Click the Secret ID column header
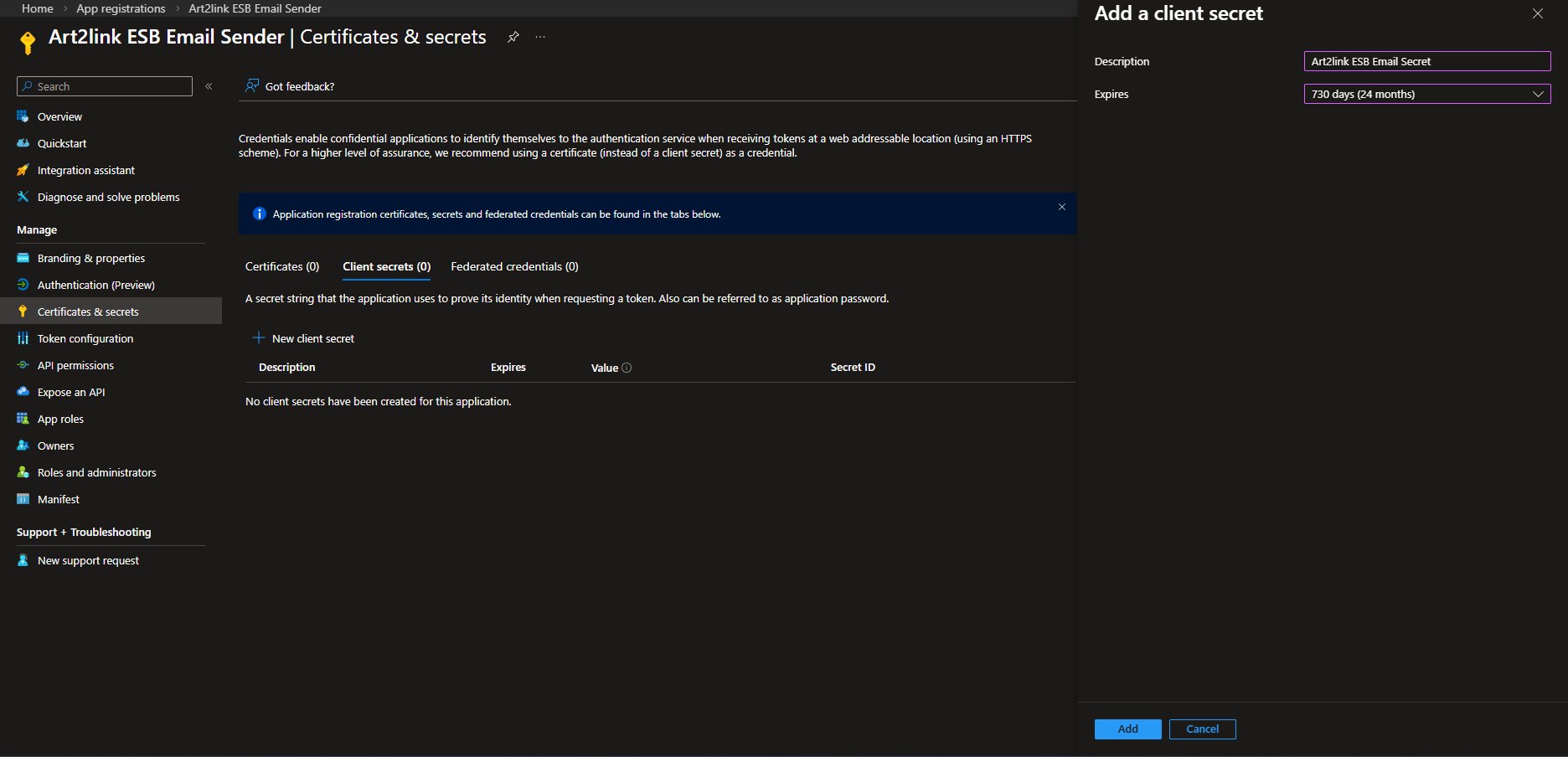 click(853, 368)
